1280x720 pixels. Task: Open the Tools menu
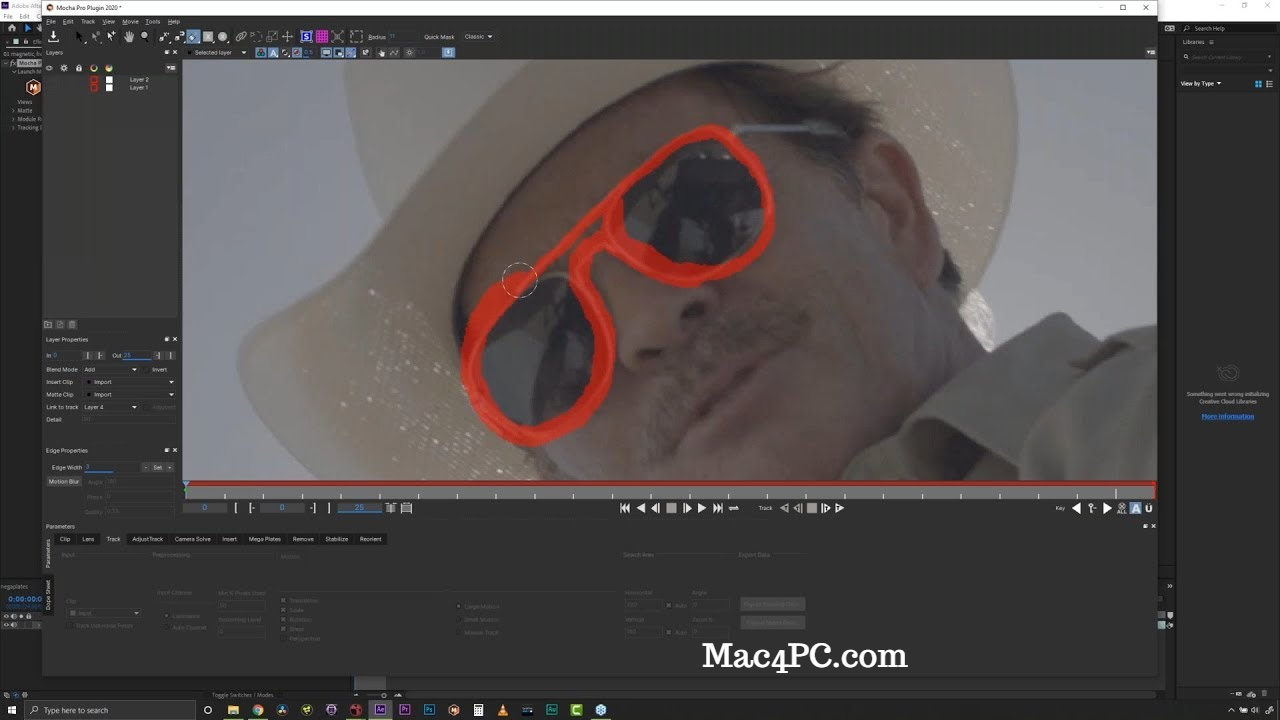point(152,21)
